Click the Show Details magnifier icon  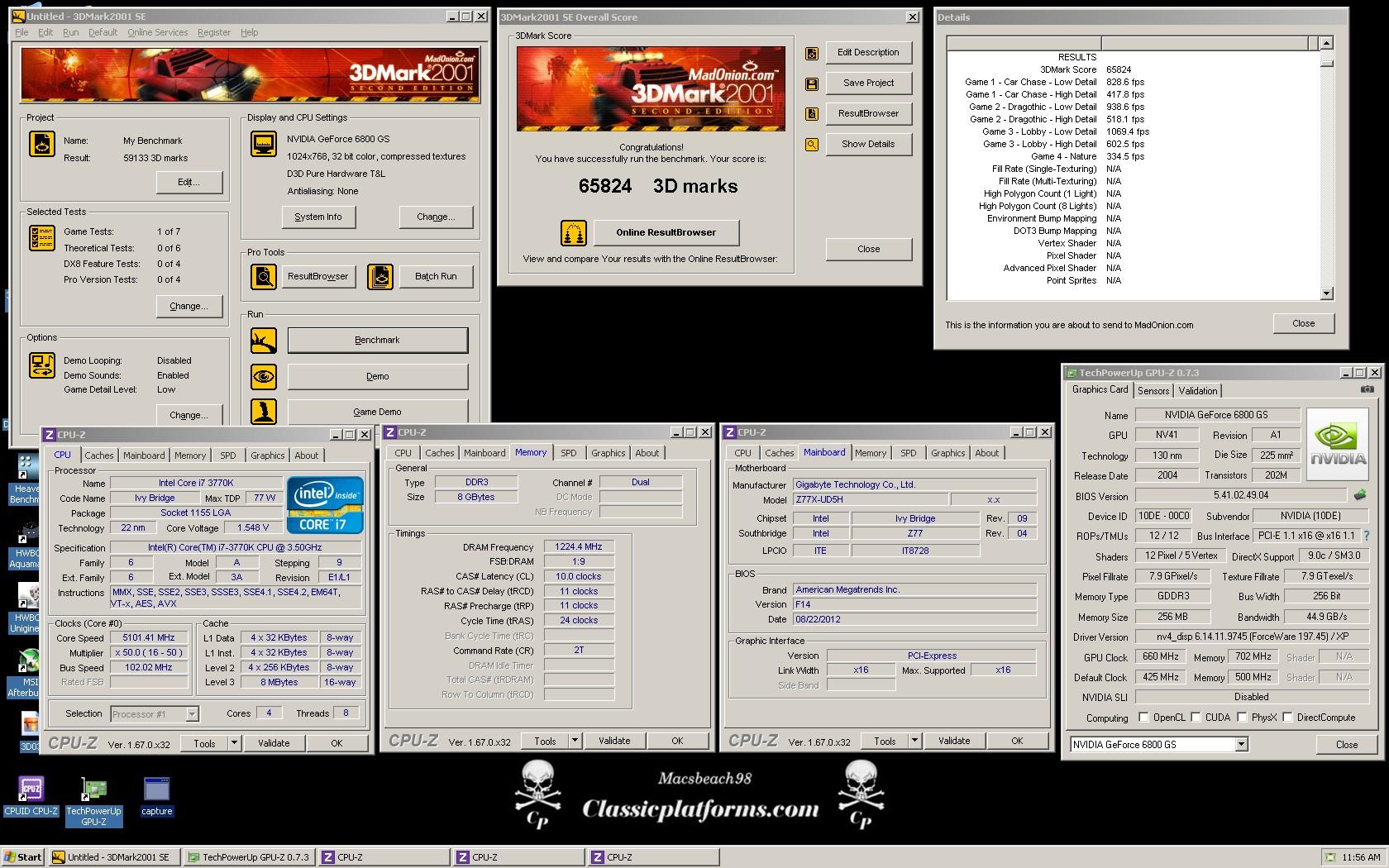812,145
